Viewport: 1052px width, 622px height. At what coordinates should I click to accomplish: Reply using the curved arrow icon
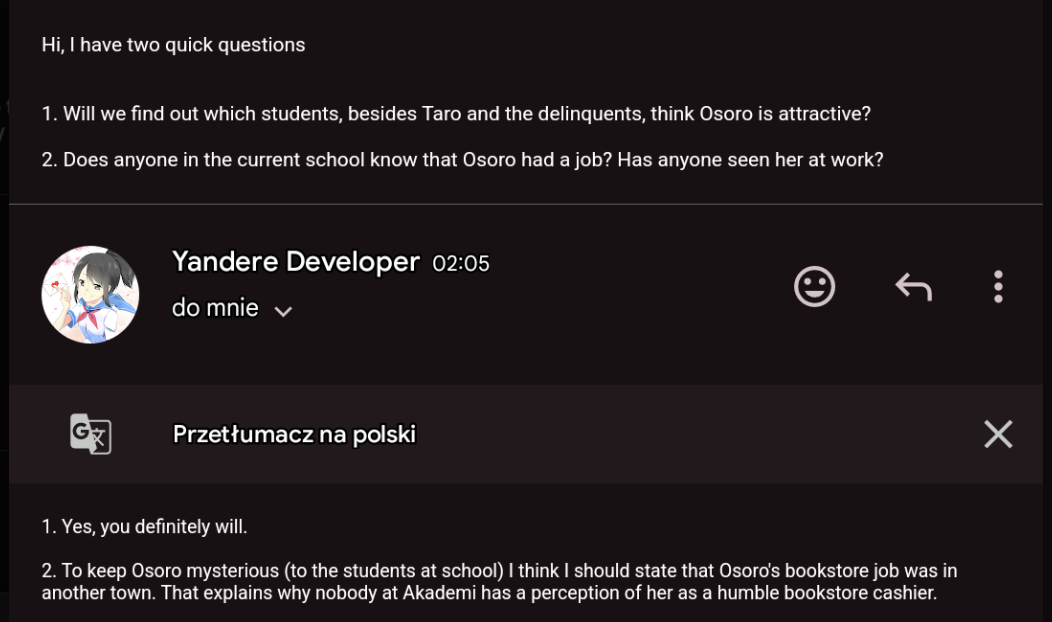(913, 287)
